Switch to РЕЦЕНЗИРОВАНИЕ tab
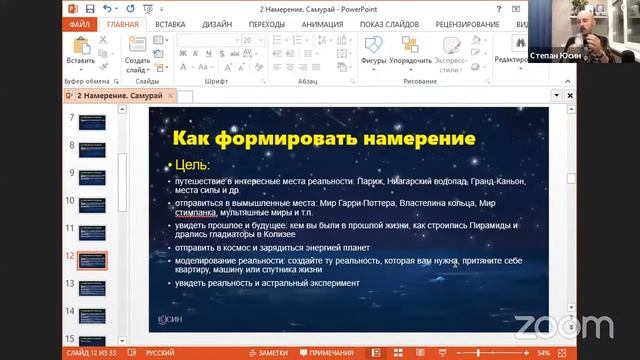The image size is (640, 360). point(467,24)
